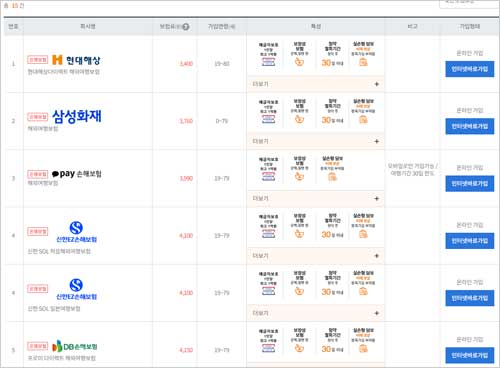Viewport: 500px width, 368px height.
Task: Click 실손형 담보 bag icon in 현대해상 row
Action: click(363, 62)
